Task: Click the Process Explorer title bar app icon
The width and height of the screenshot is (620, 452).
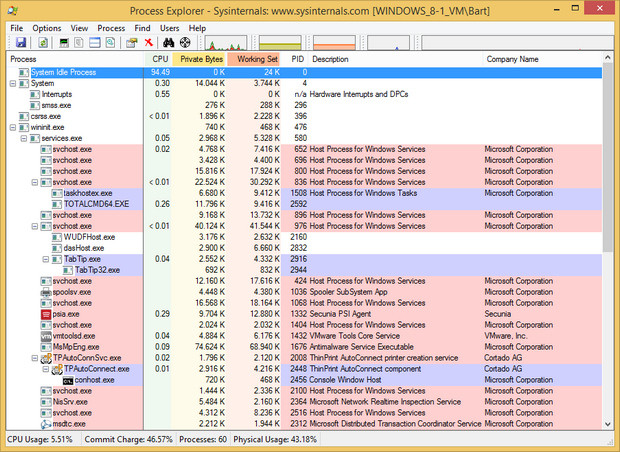Action: [x=13, y=10]
